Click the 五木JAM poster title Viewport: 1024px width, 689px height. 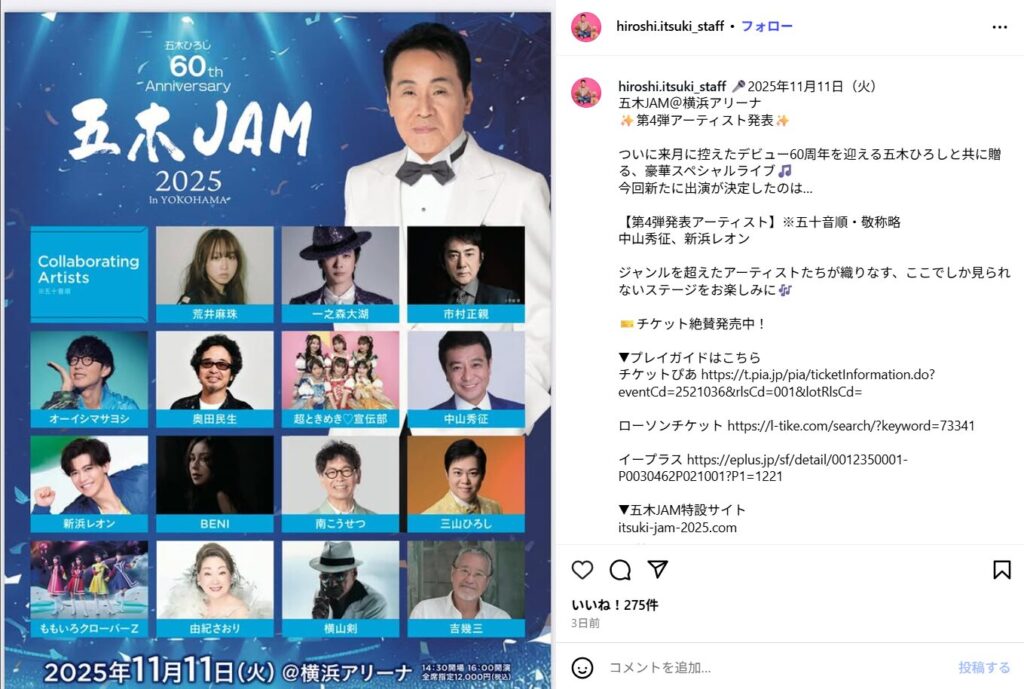tap(190, 131)
